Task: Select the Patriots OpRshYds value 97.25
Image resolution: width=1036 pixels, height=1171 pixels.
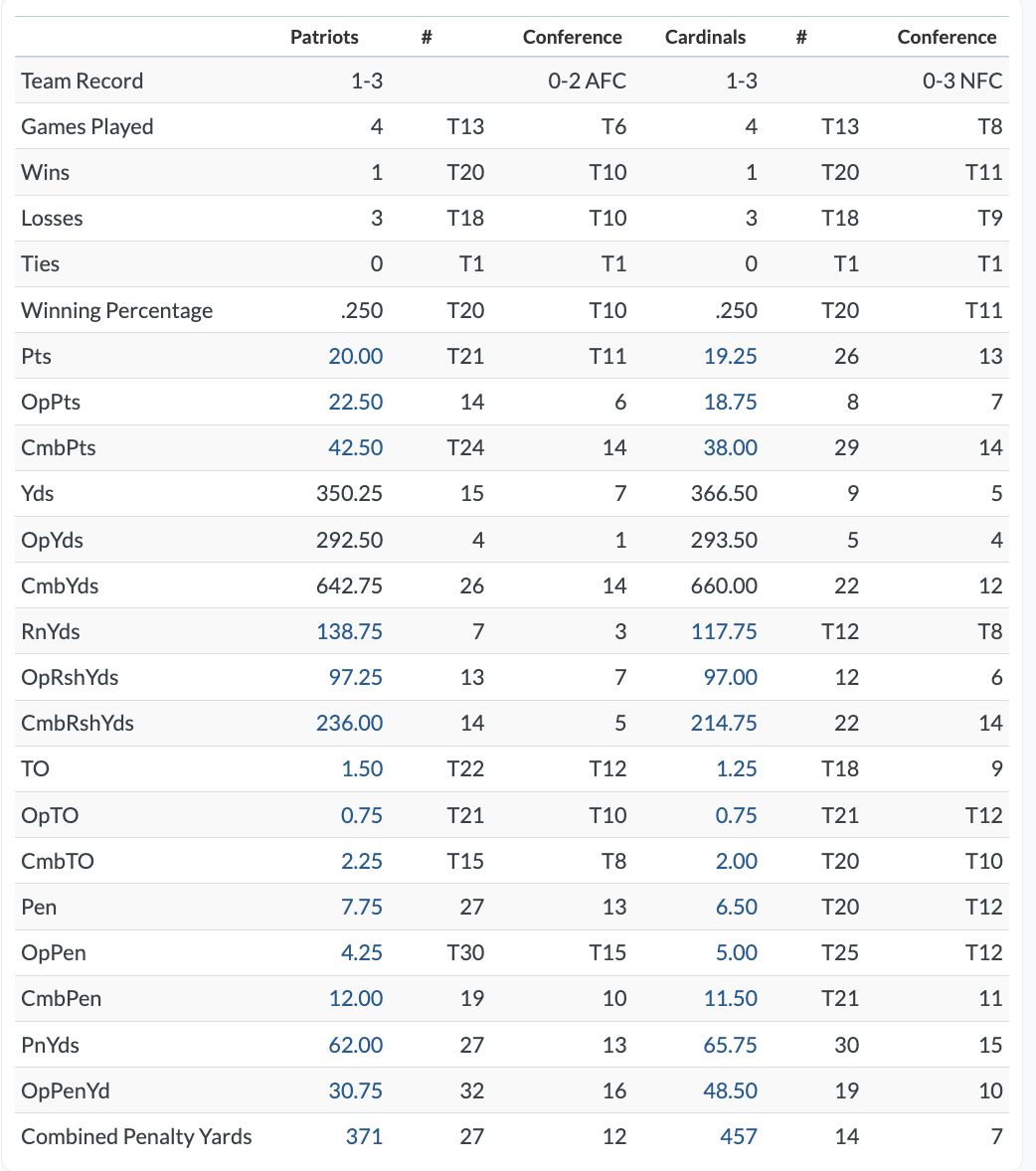Action: [x=355, y=677]
